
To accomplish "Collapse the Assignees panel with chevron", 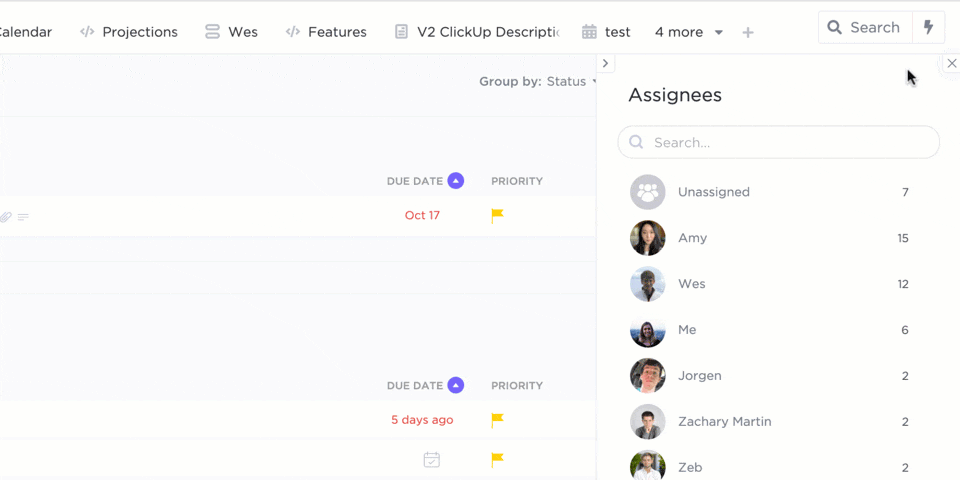I will tap(606, 63).
